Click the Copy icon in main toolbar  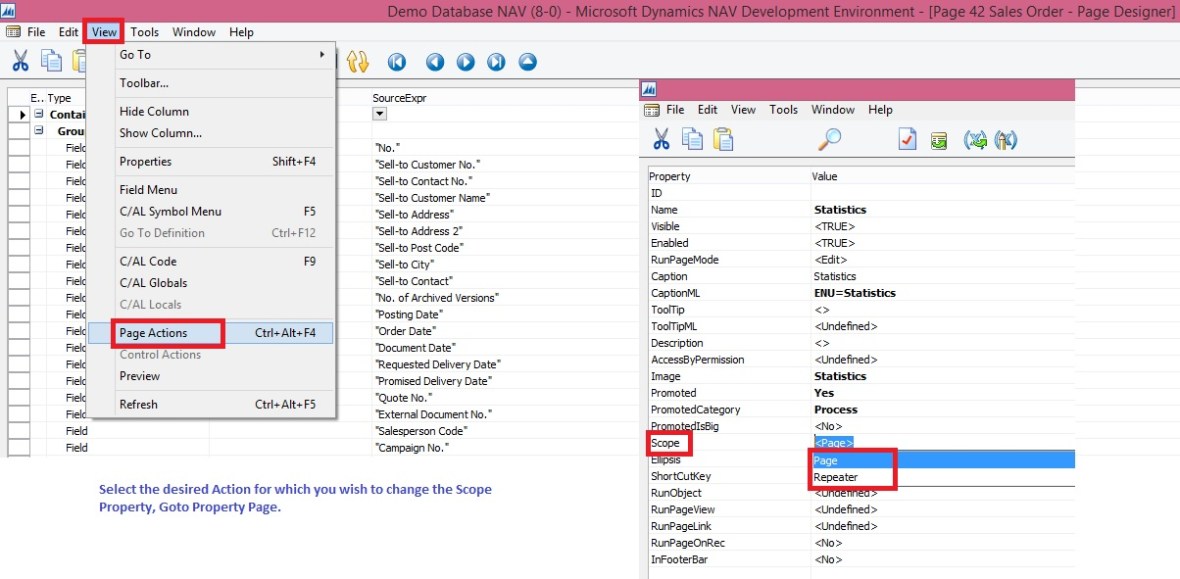[51, 62]
